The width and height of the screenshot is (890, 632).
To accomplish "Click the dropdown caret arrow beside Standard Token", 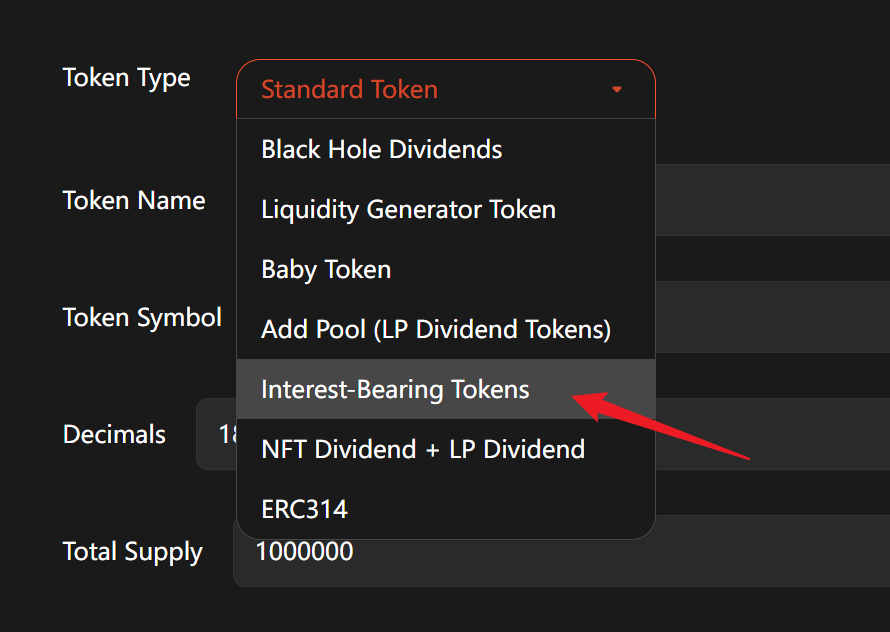I will (x=617, y=90).
